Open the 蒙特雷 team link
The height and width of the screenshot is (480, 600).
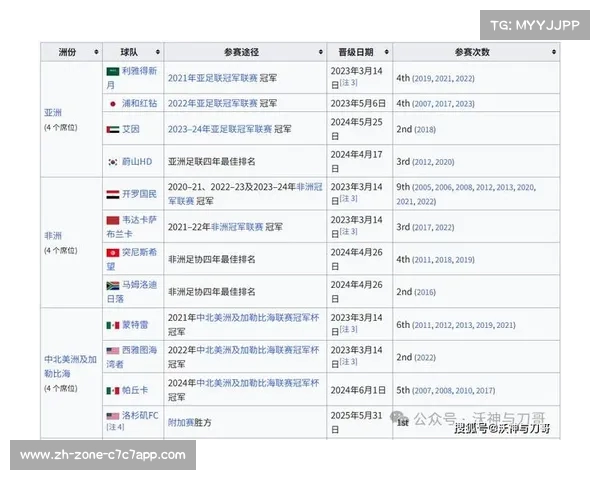coord(135,325)
